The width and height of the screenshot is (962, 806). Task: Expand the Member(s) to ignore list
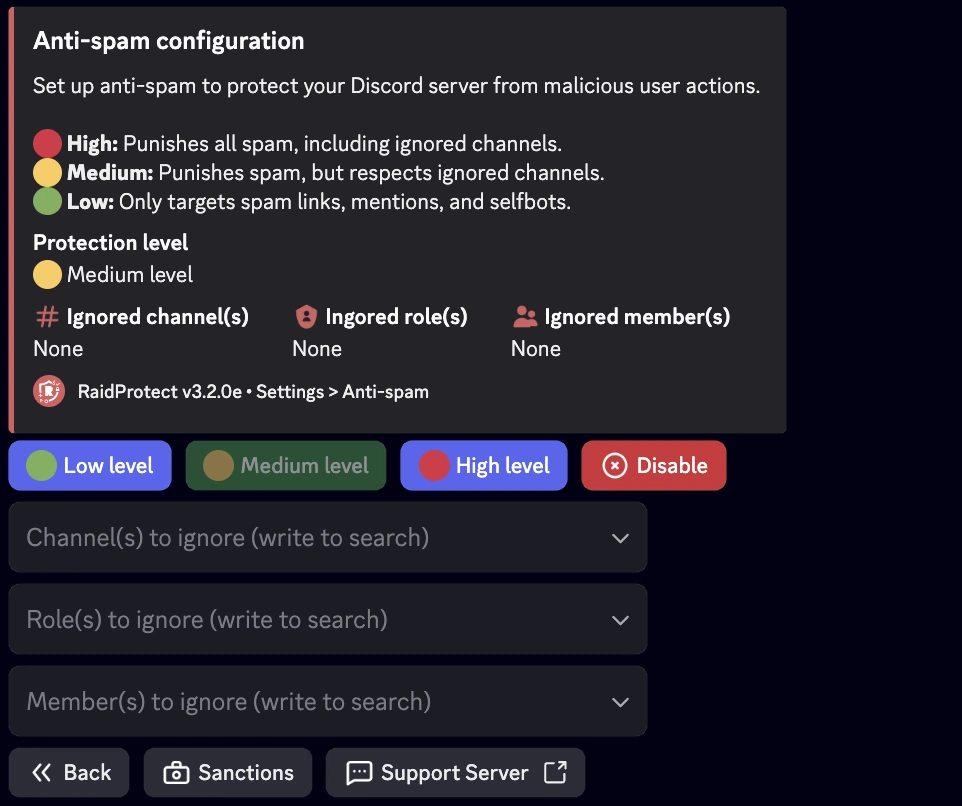328,701
